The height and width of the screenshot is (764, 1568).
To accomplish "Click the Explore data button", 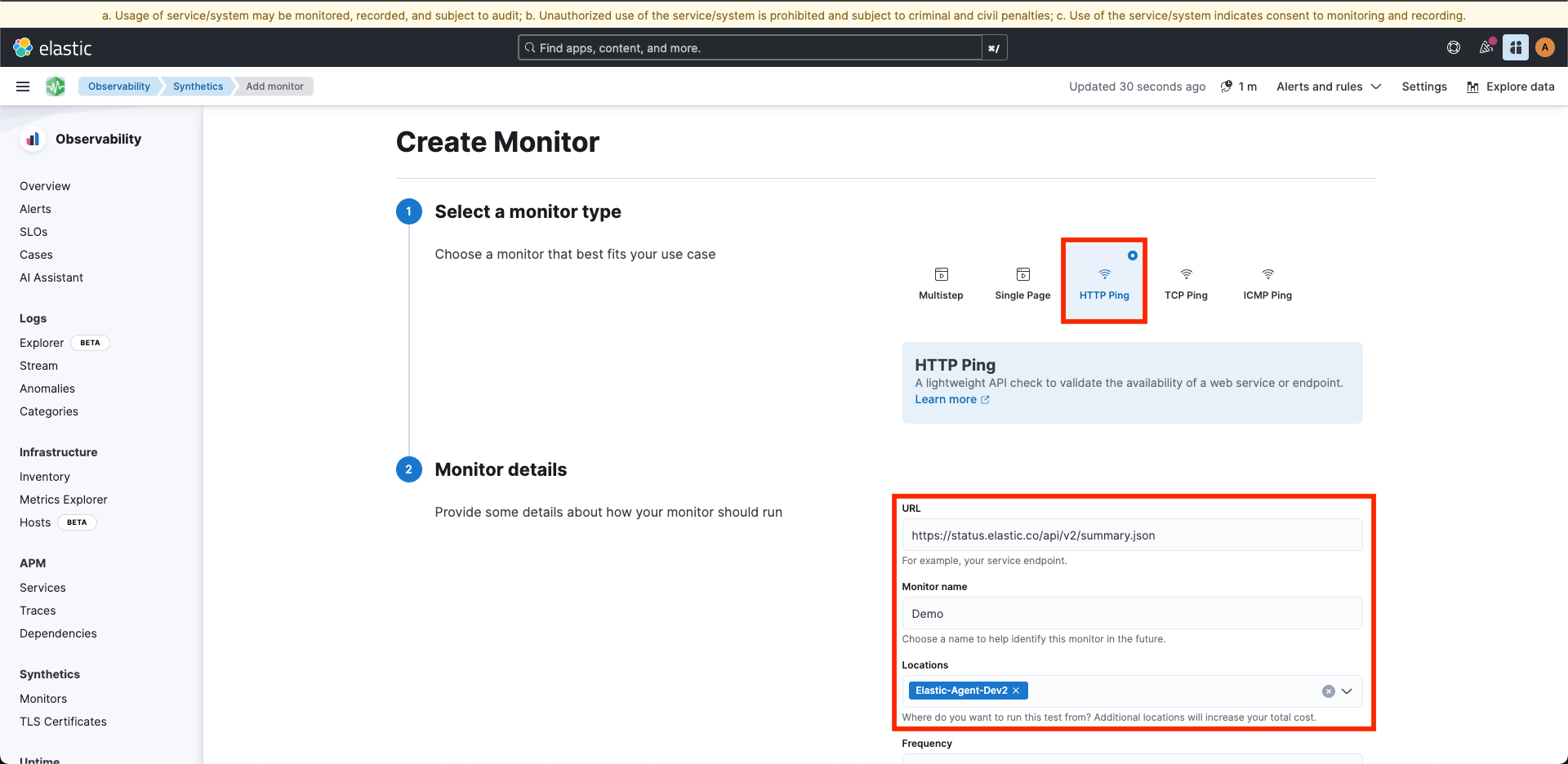I will [x=1511, y=87].
